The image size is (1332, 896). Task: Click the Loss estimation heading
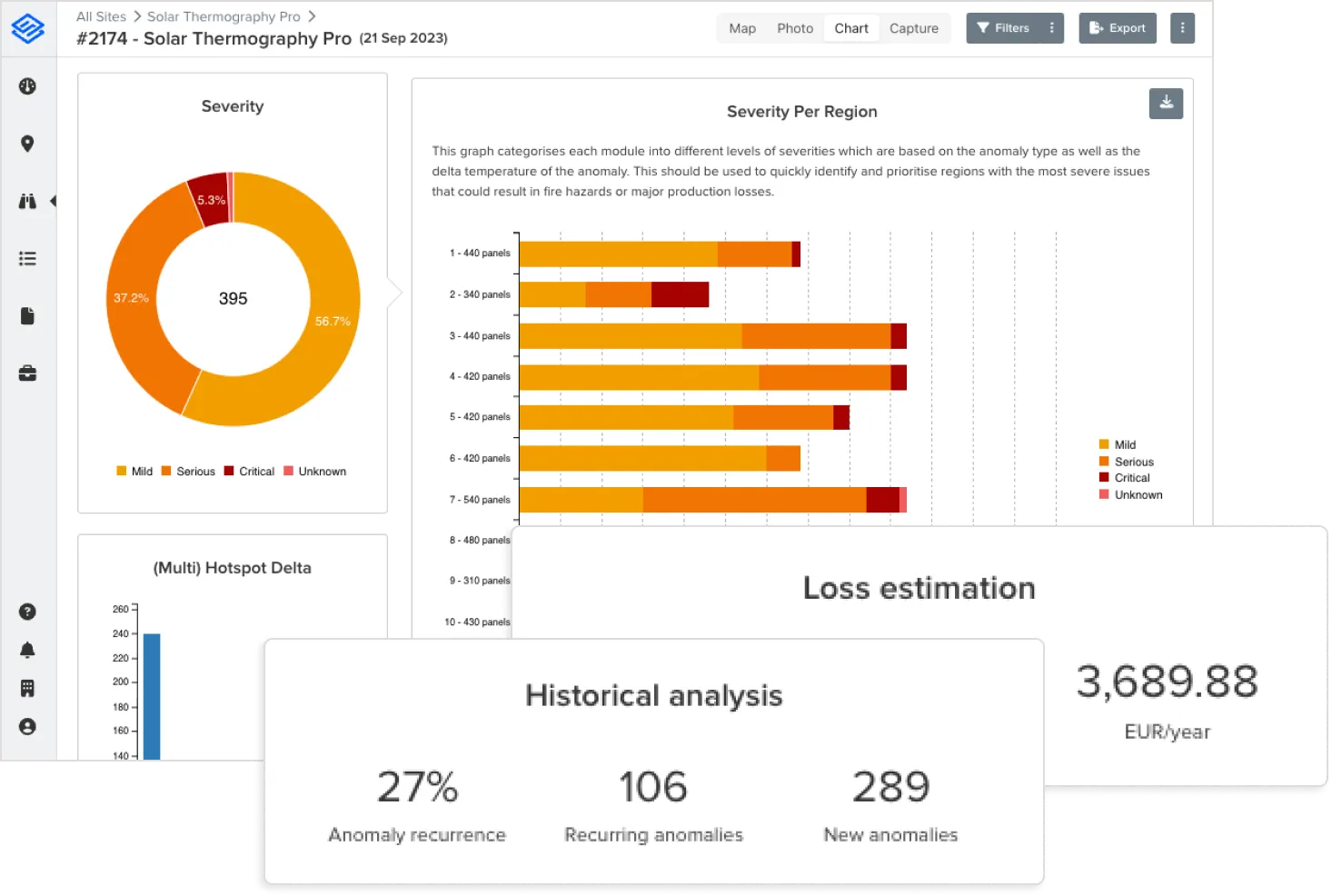coord(919,589)
